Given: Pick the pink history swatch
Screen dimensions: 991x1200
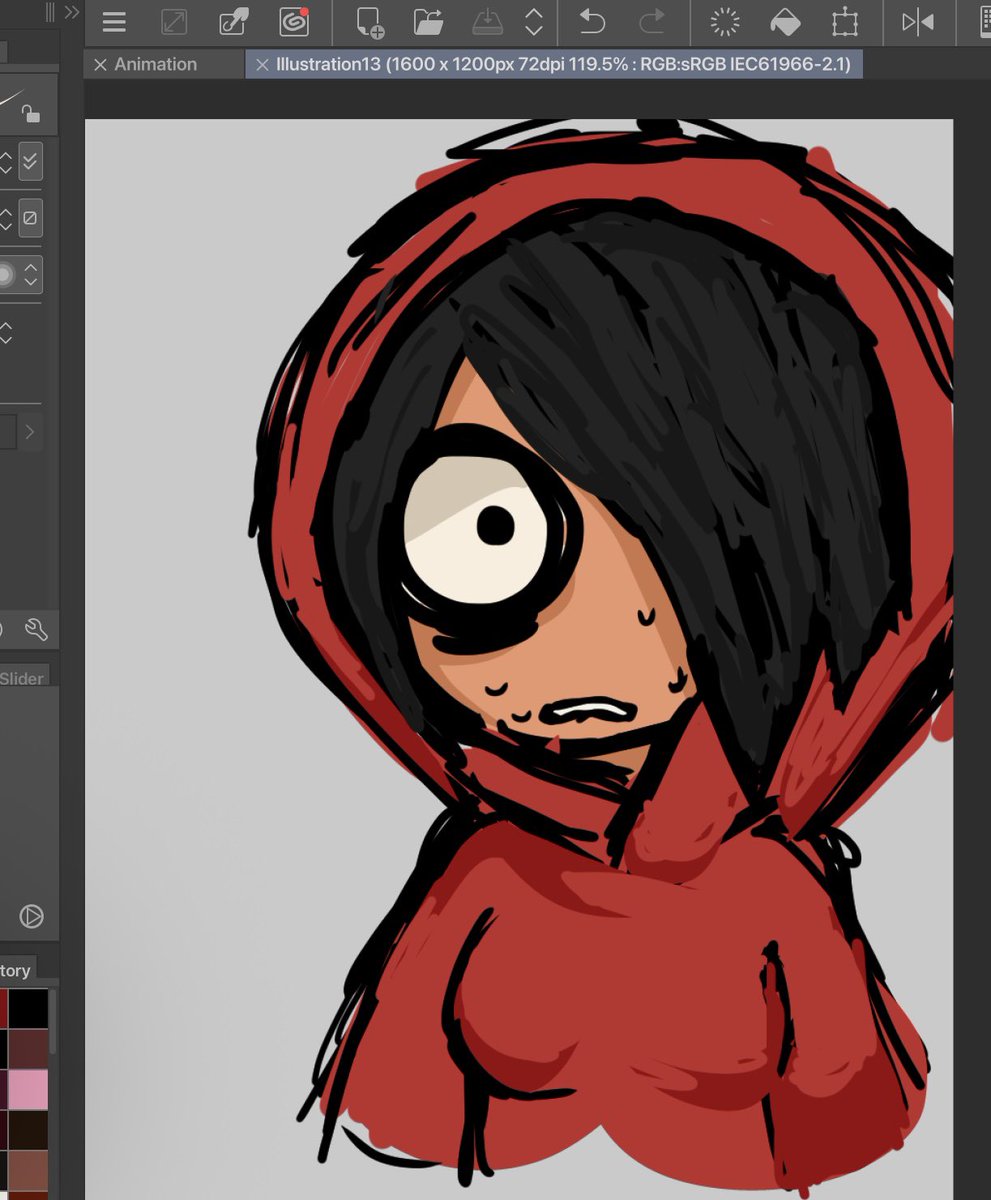Looking at the screenshot, I should click(x=28, y=1090).
